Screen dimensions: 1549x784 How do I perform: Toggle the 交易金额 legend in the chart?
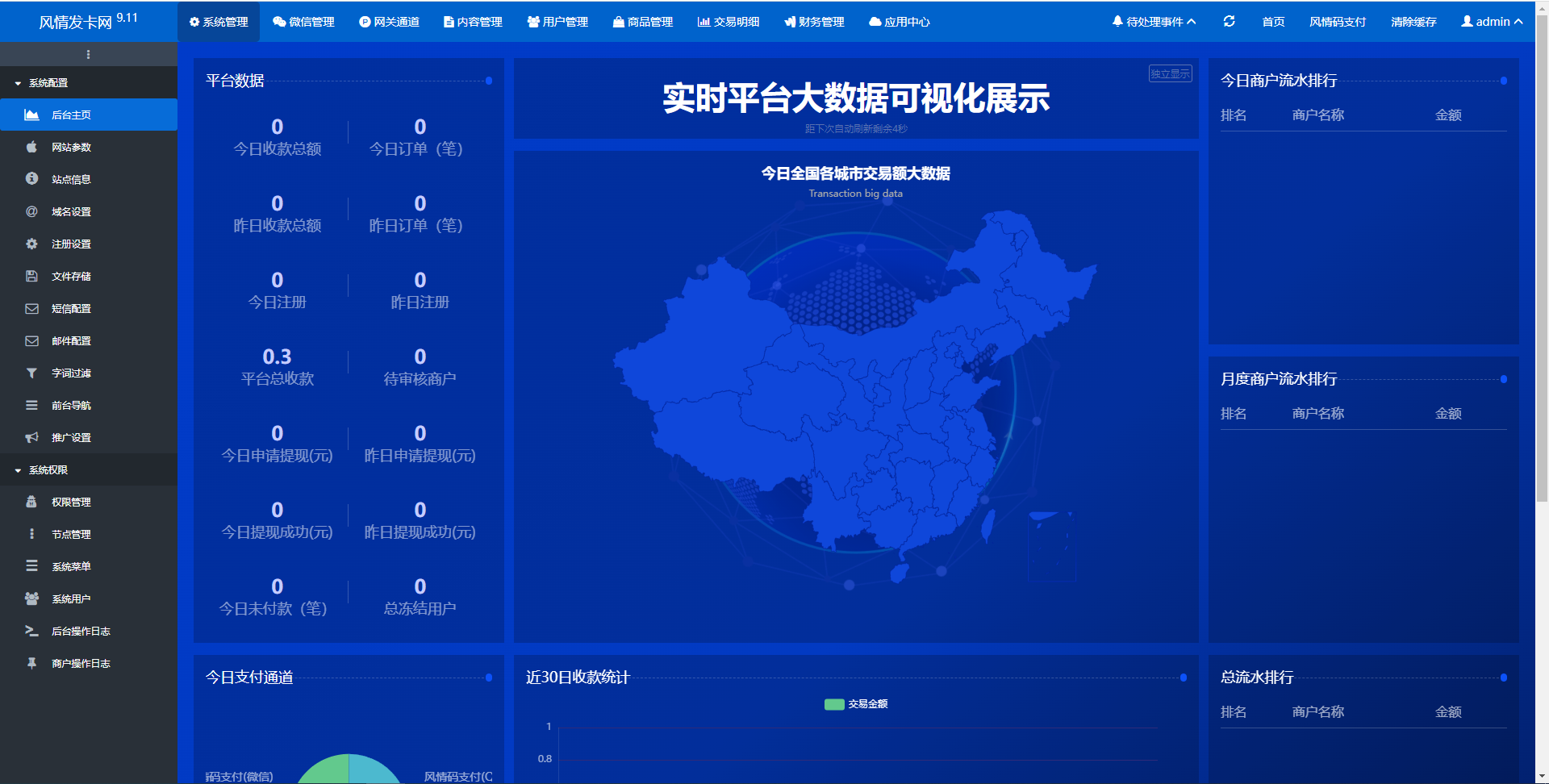(x=857, y=703)
